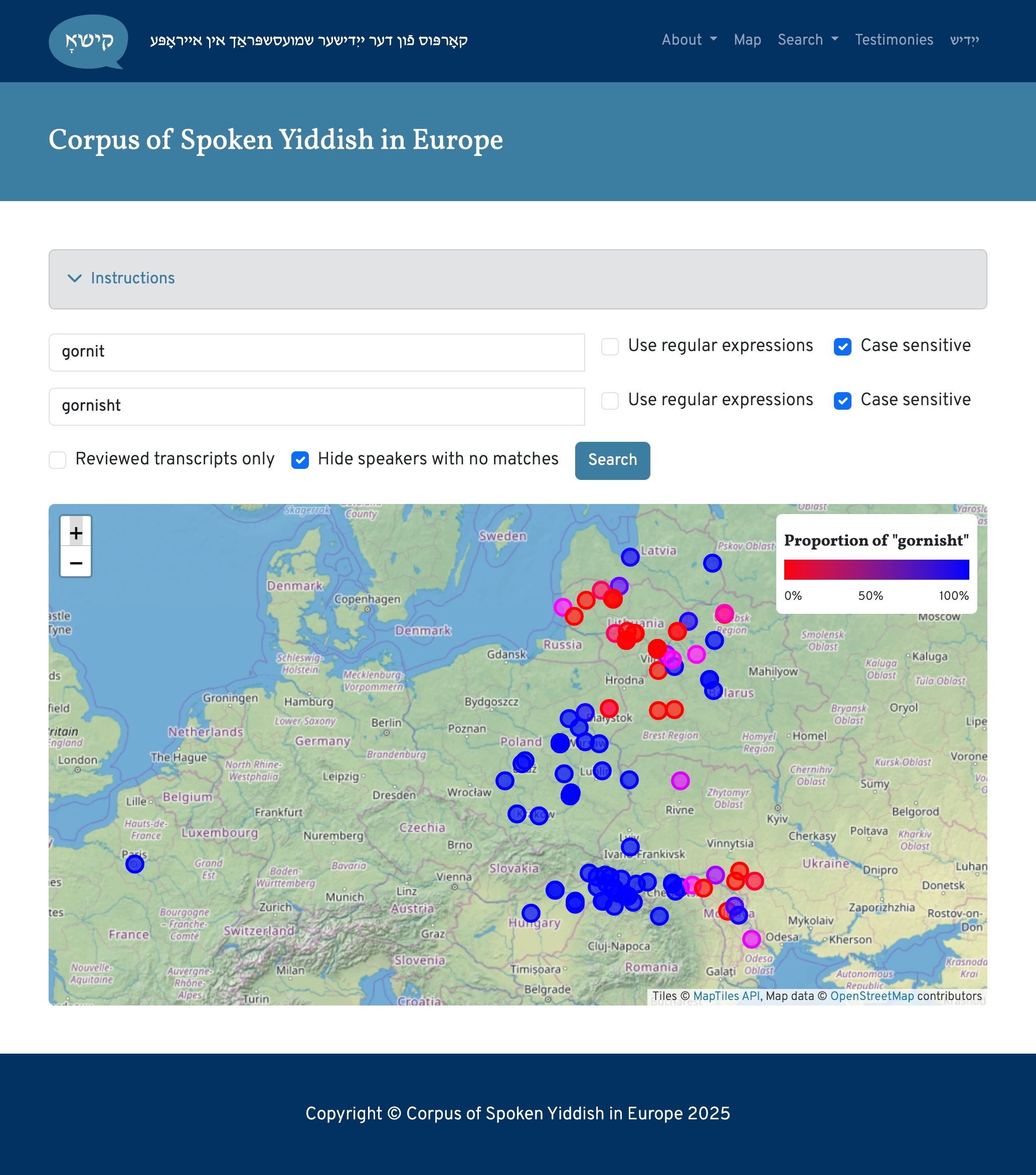The image size is (1036, 1175).
Task: Open the OpenStreetMap attribution link
Action: pos(872,996)
